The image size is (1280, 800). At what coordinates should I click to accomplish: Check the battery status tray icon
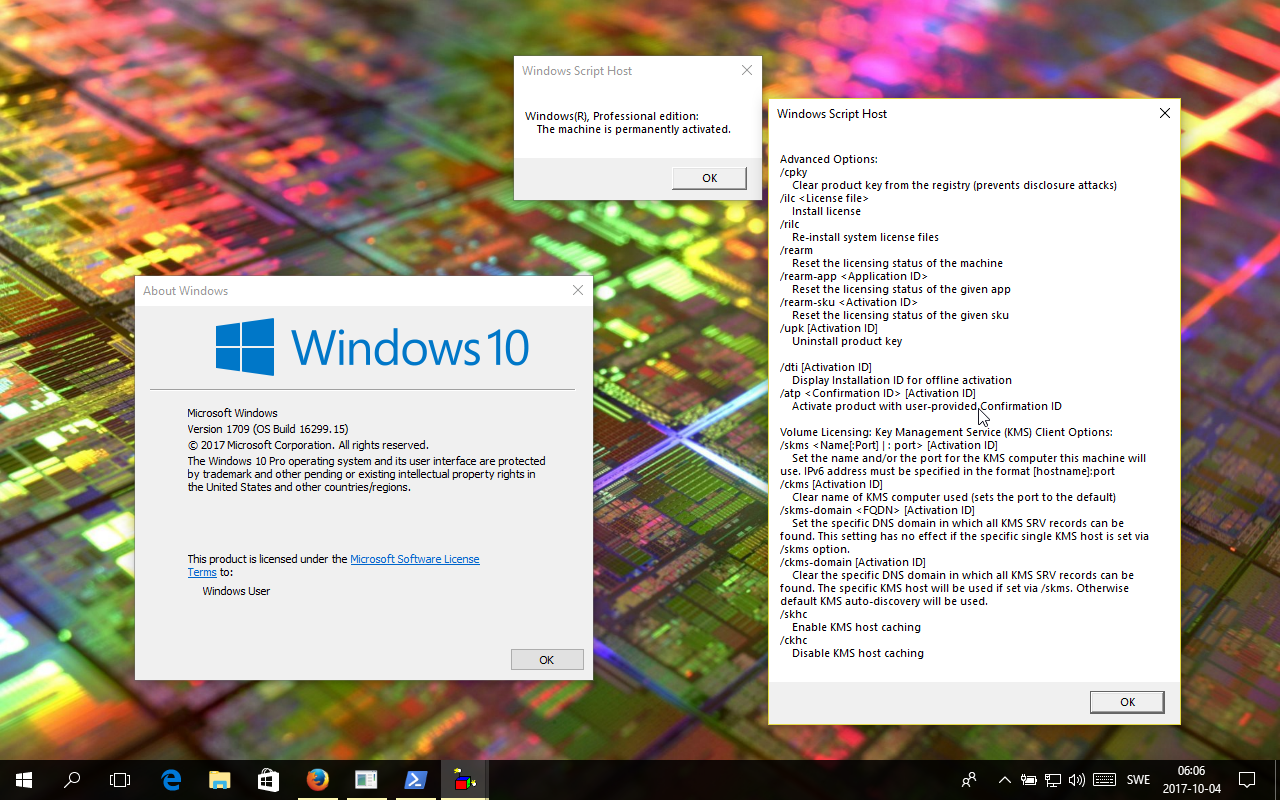(1029, 780)
